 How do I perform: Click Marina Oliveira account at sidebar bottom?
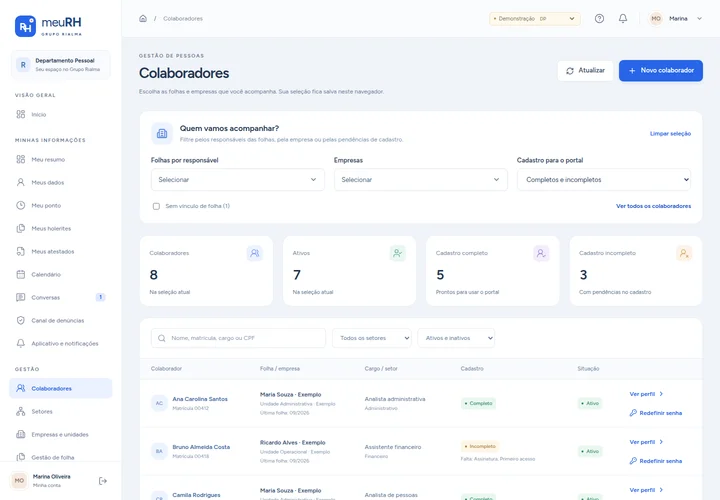51,481
